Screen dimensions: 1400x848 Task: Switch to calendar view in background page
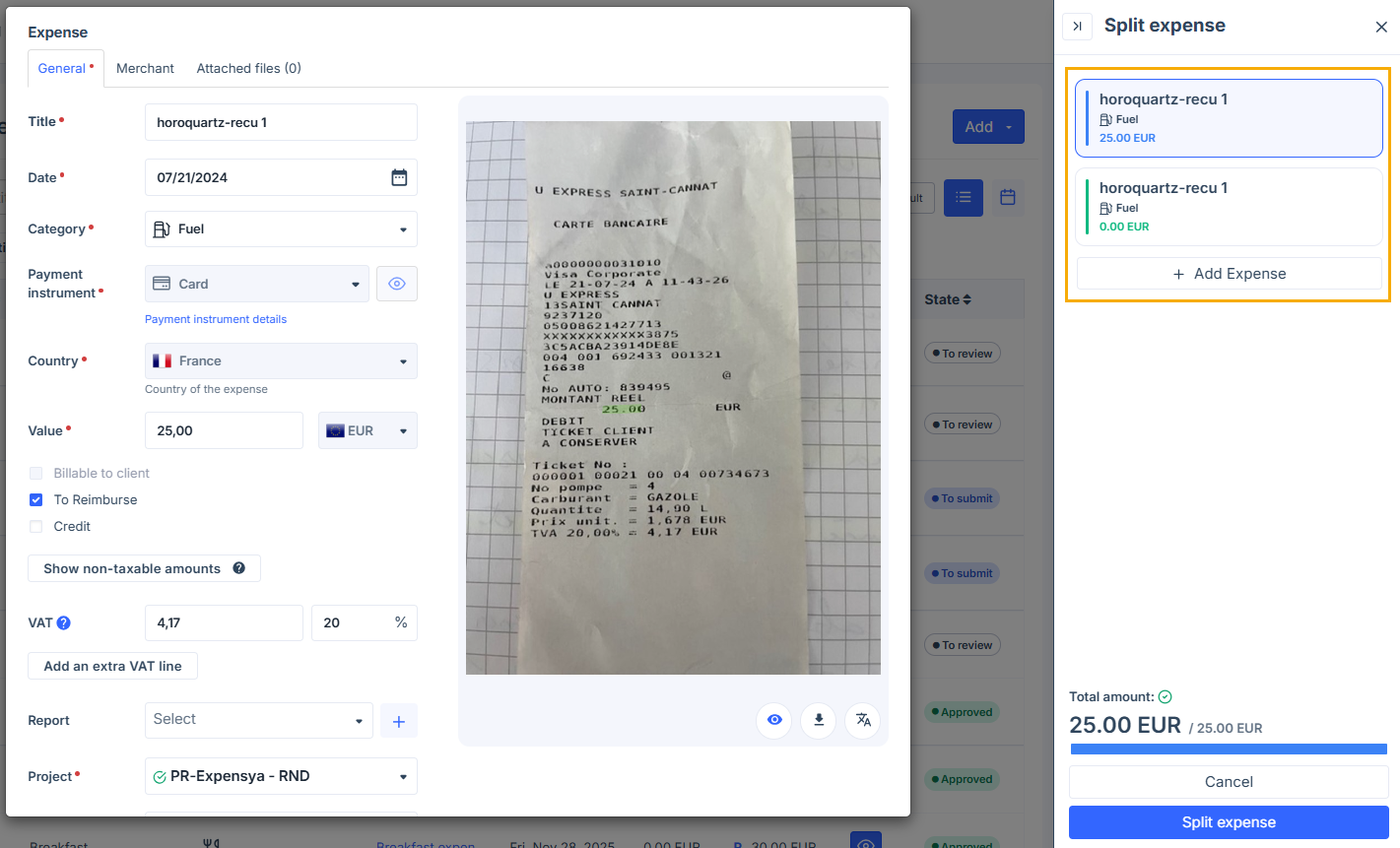[x=1008, y=198]
